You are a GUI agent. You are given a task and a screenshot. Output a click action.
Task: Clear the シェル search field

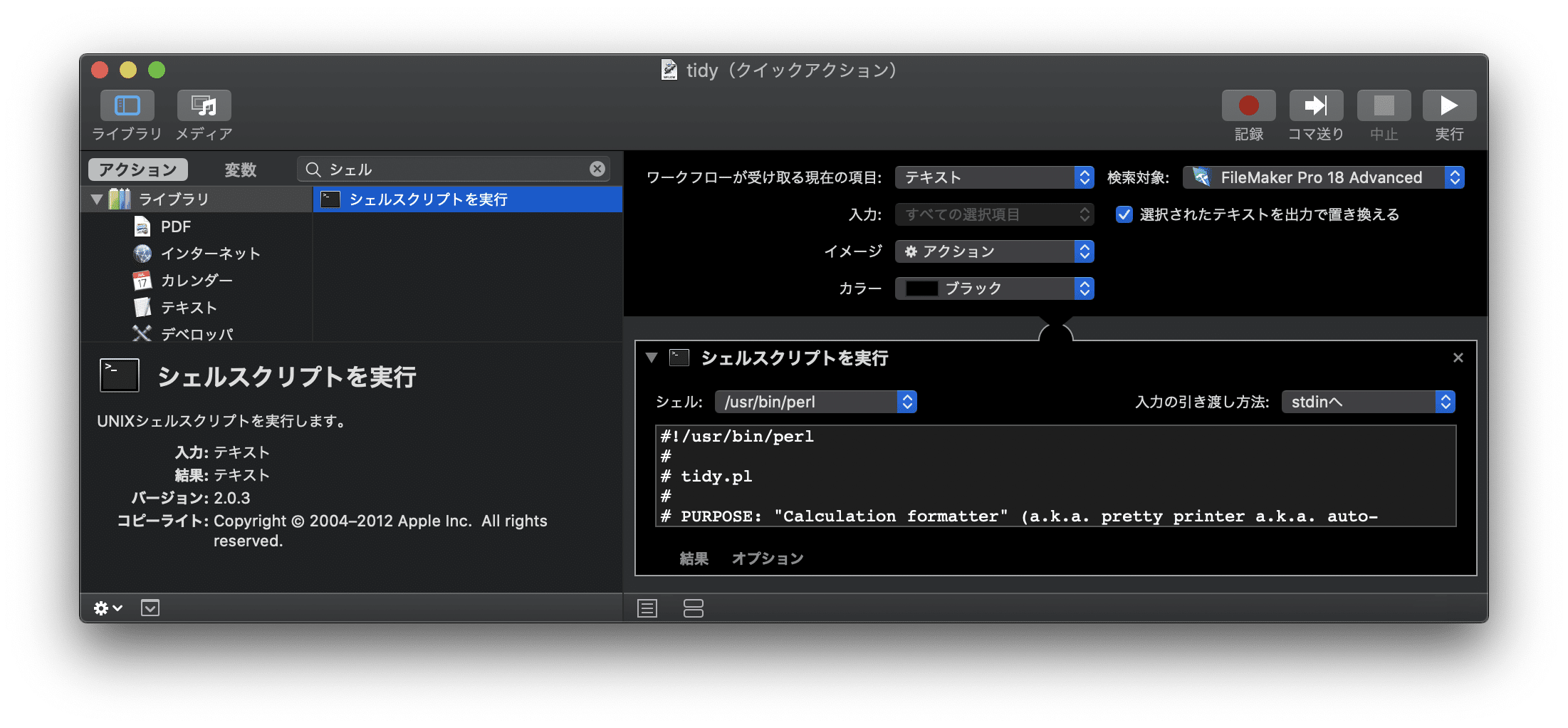click(x=597, y=169)
